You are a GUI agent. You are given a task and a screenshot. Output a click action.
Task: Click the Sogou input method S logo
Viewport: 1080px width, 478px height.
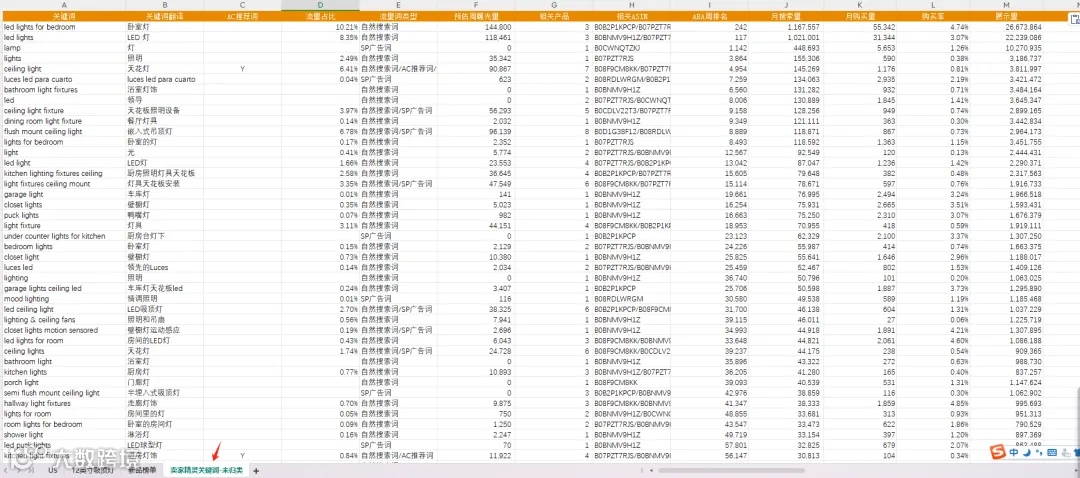click(997, 452)
